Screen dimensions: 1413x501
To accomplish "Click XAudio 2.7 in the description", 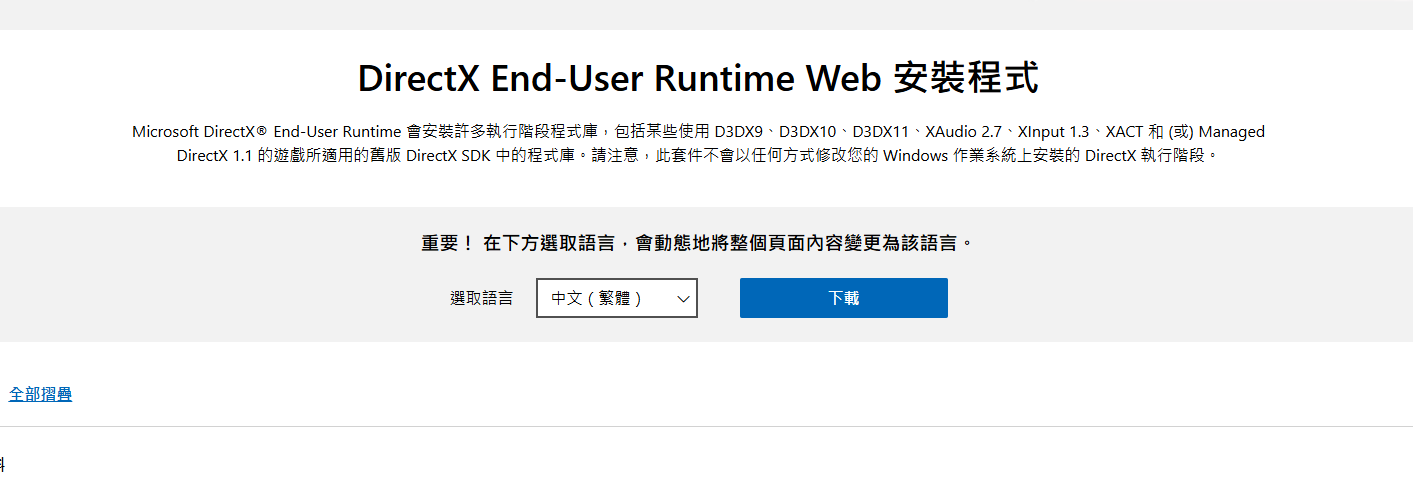I will tap(965, 132).
